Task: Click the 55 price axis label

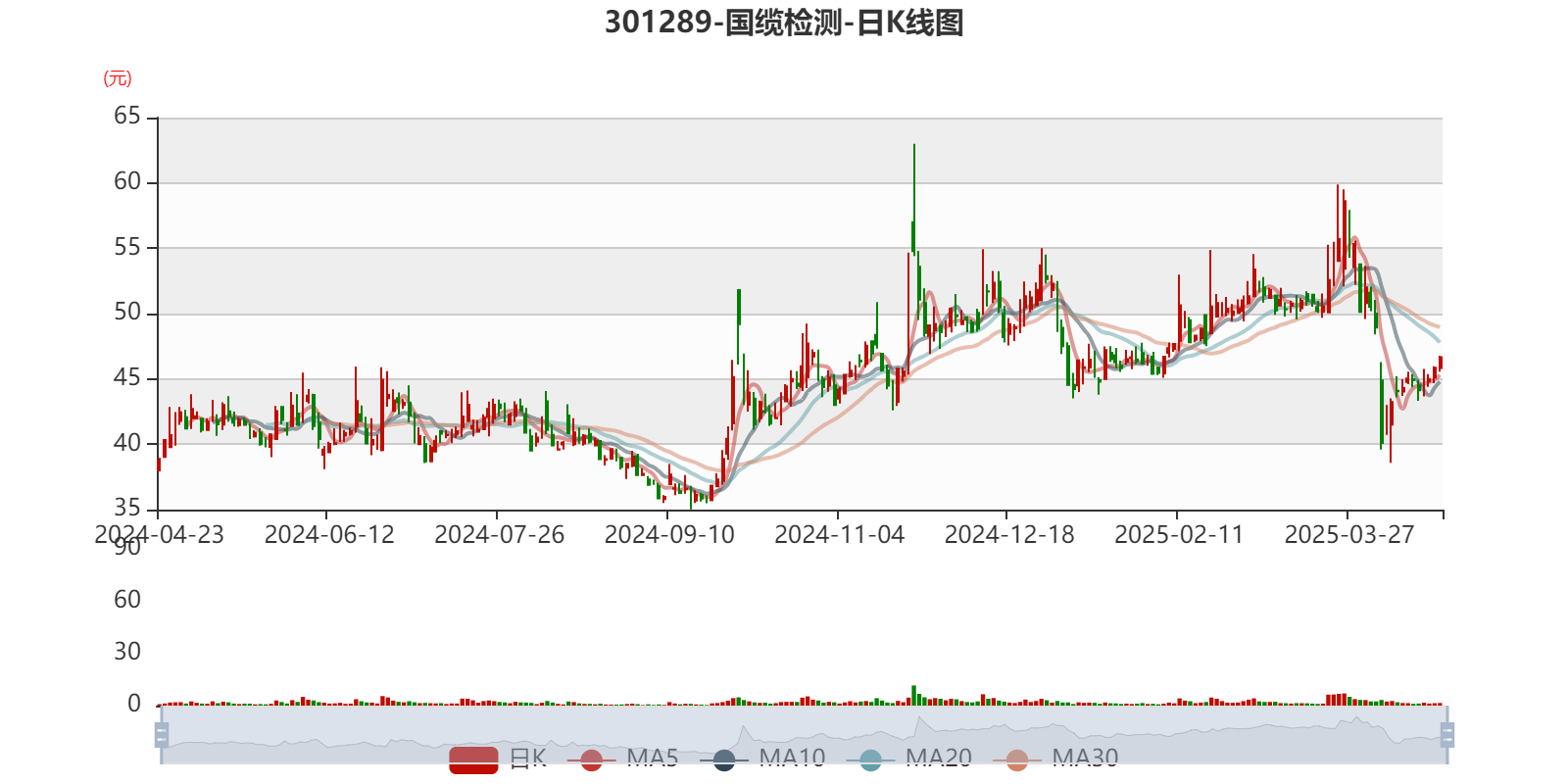Action: tap(127, 247)
